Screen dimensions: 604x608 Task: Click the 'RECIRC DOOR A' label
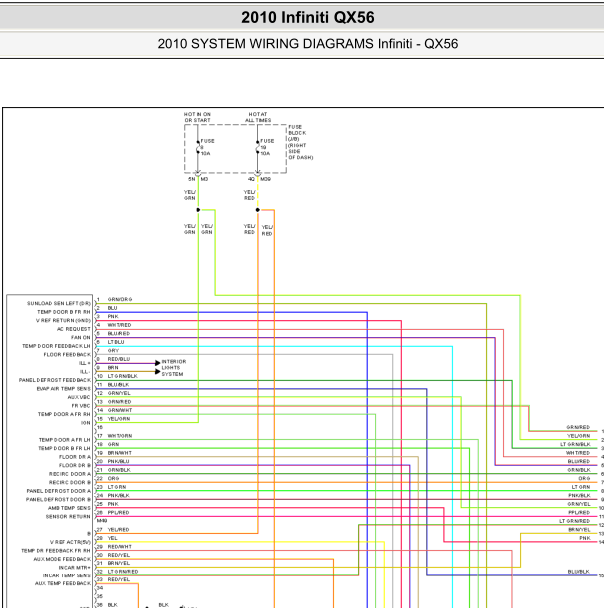tap(70, 474)
